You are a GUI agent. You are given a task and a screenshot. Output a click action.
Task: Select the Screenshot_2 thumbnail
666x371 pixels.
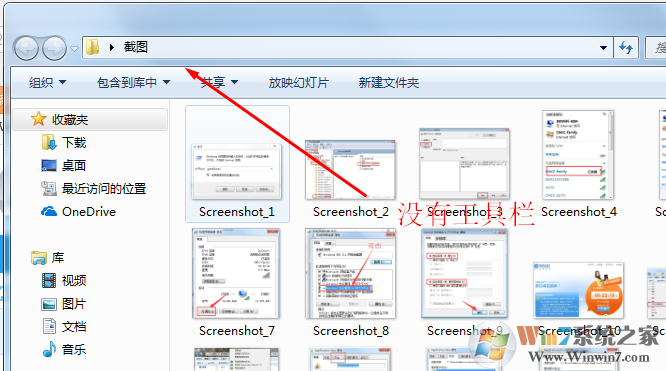click(350, 170)
